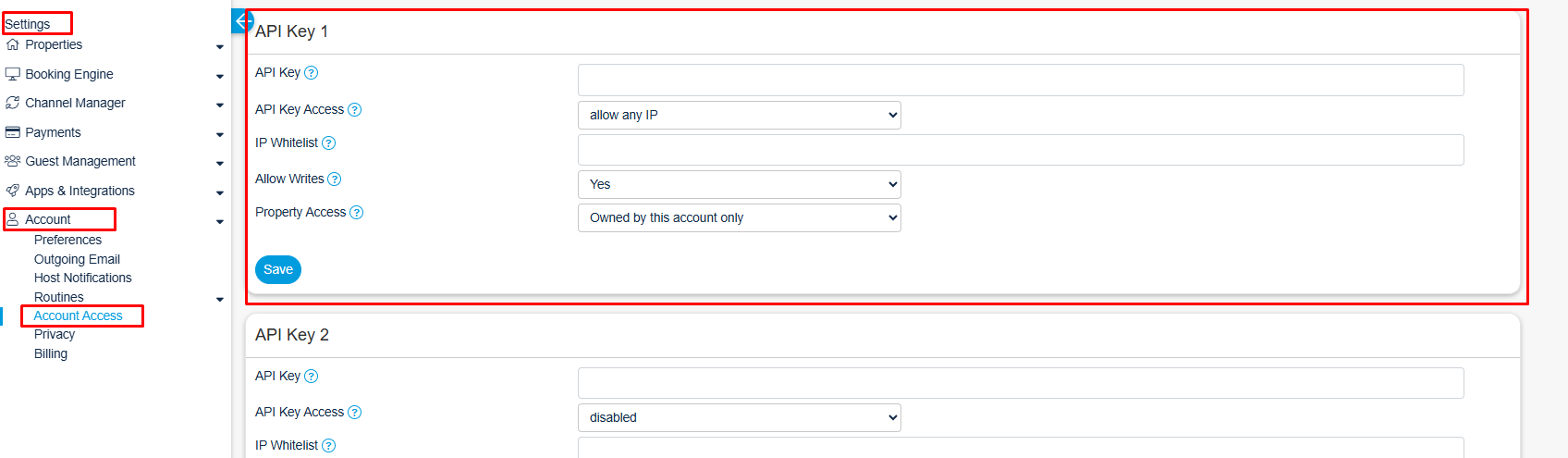Open the Billing link under Account
1568x458 pixels.
click(51, 354)
